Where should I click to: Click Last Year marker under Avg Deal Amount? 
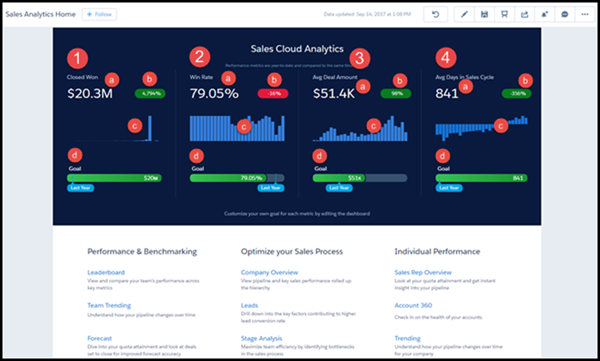click(x=339, y=188)
